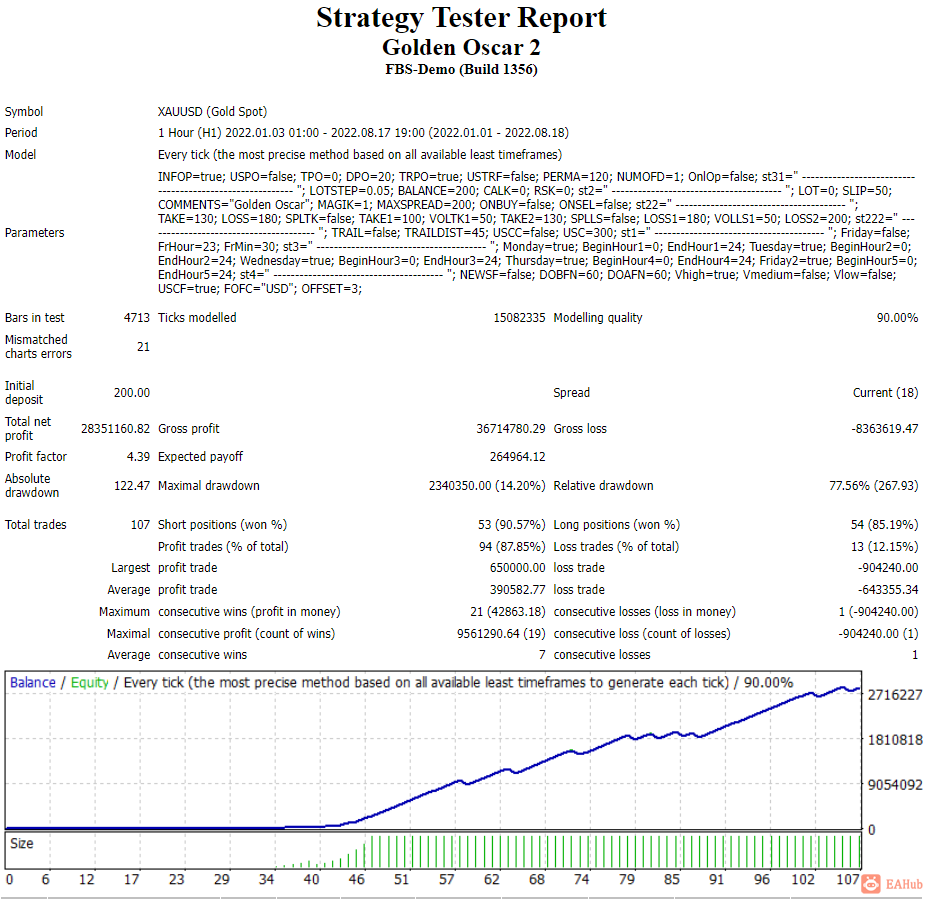Click the chart axis value 1810818

(895, 740)
